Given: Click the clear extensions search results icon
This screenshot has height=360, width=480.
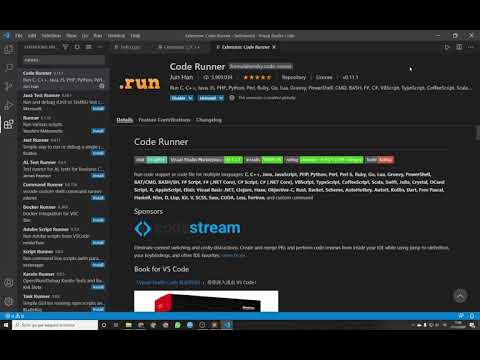Looking at the screenshot, I should pos(88,47).
